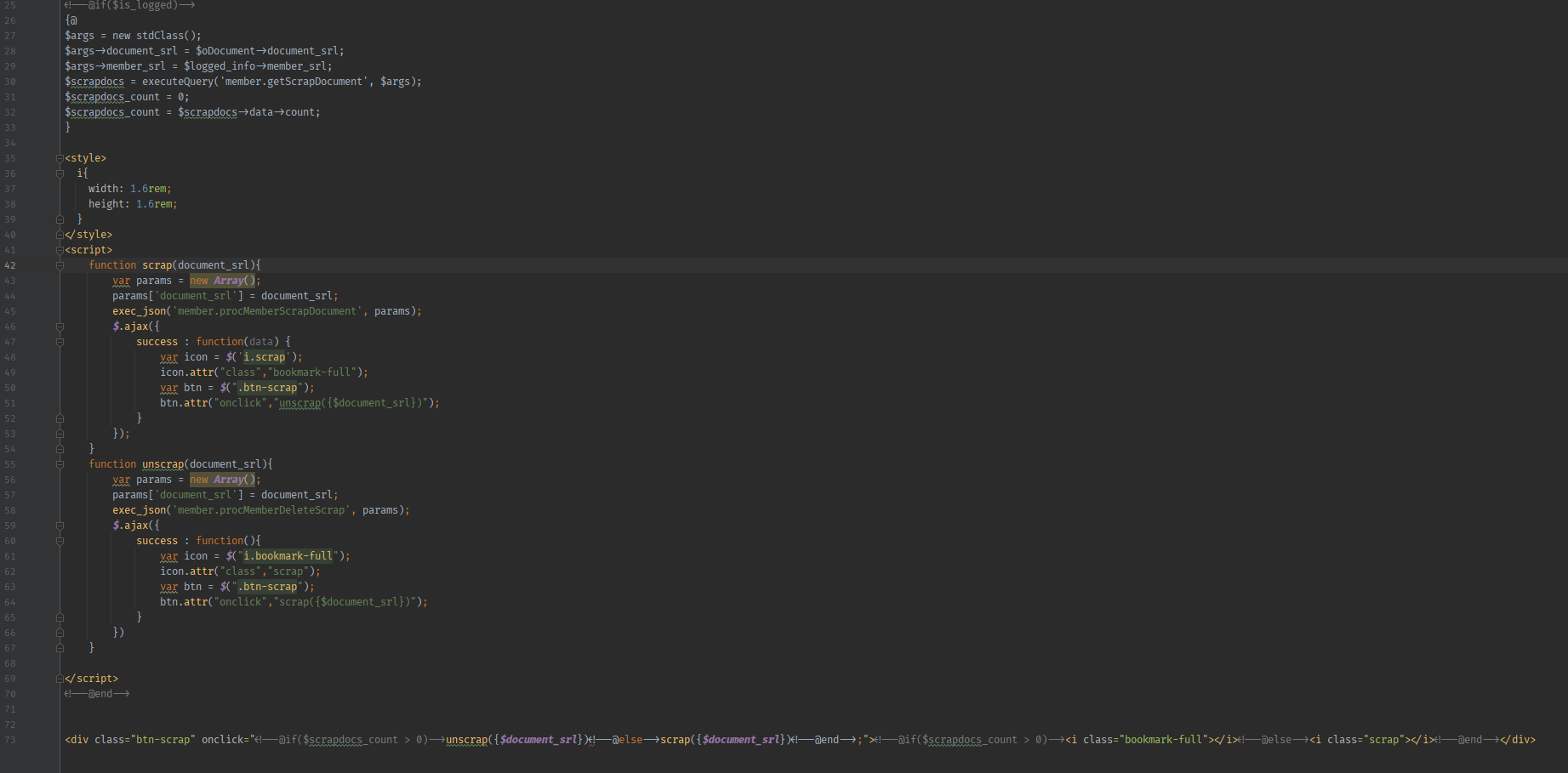Select line number 42 in the gutter
Screen dimensions: 1568x773
10,265
